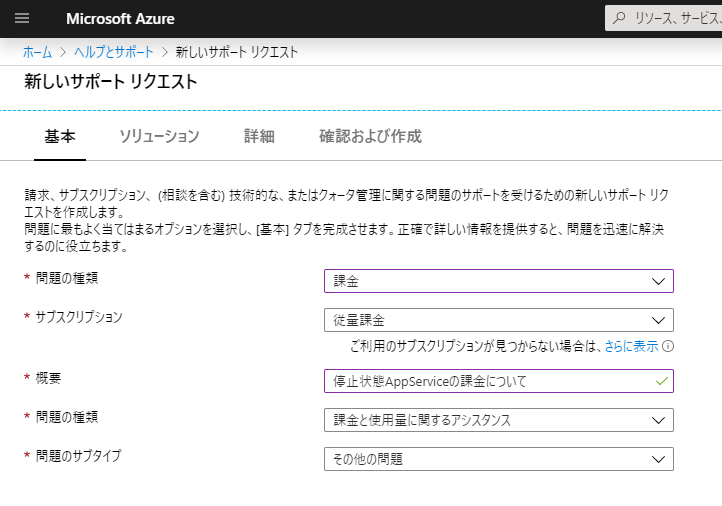Focus the resource search box

664,18
